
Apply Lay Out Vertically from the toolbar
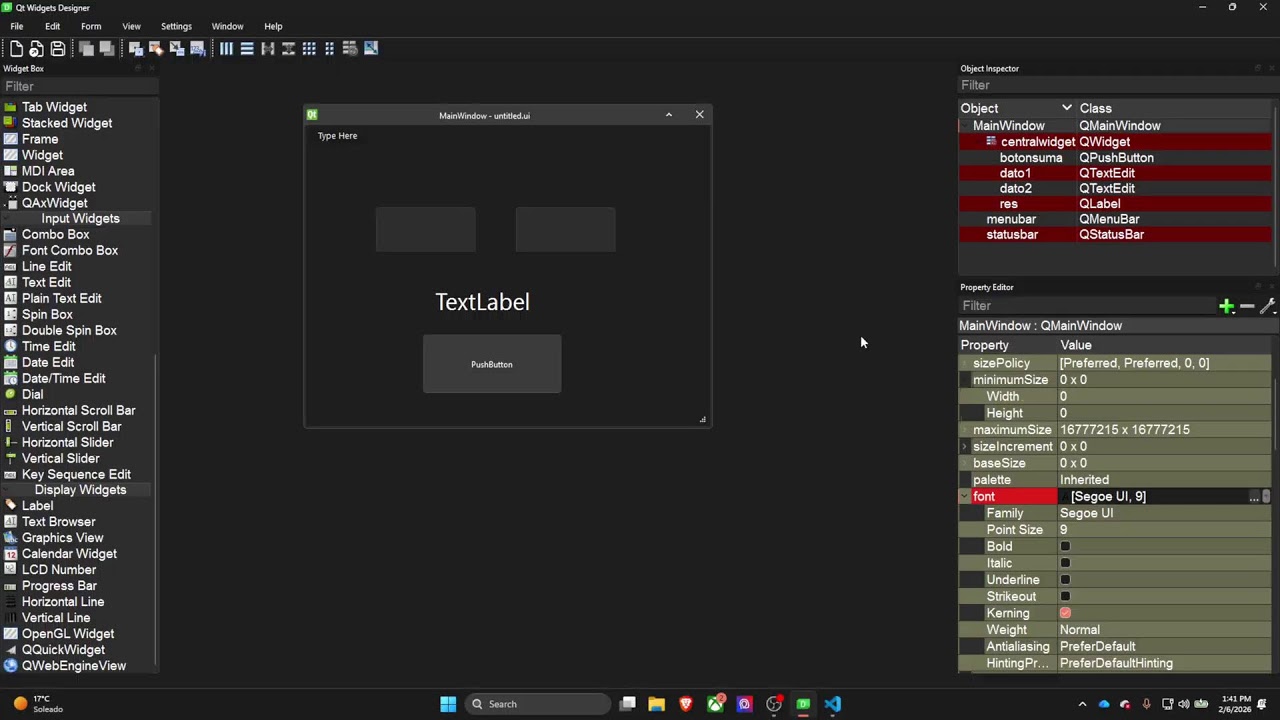[x=247, y=48]
